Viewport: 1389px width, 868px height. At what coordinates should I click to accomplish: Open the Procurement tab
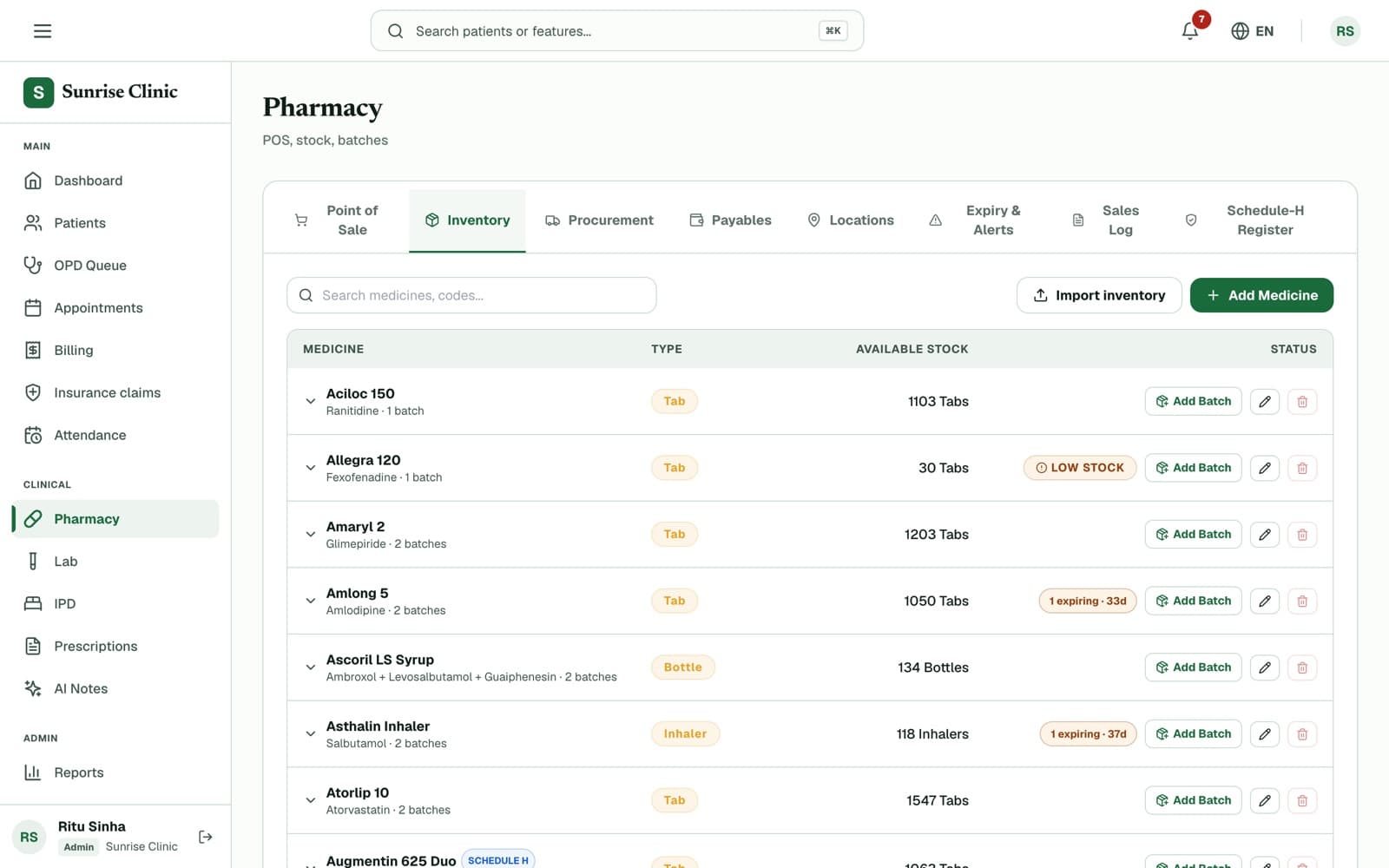pos(599,220)
